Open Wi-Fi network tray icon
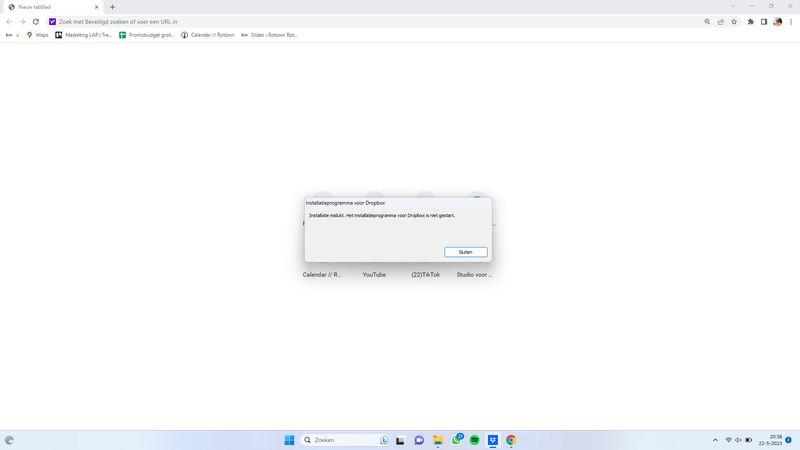Viewport: 800px width, 450px height. point(729,440)
